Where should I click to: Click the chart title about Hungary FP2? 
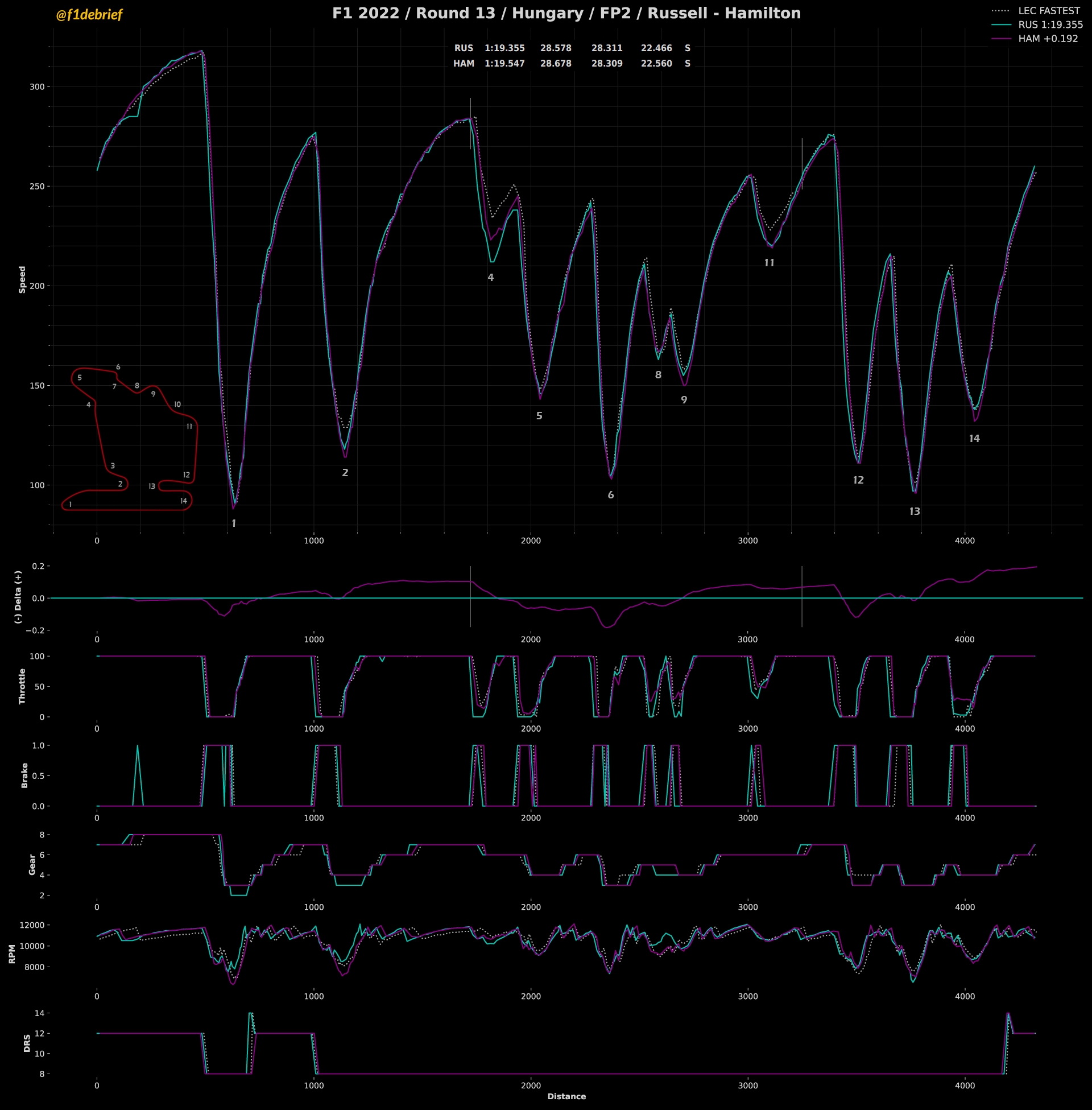[x=566, y=13]
